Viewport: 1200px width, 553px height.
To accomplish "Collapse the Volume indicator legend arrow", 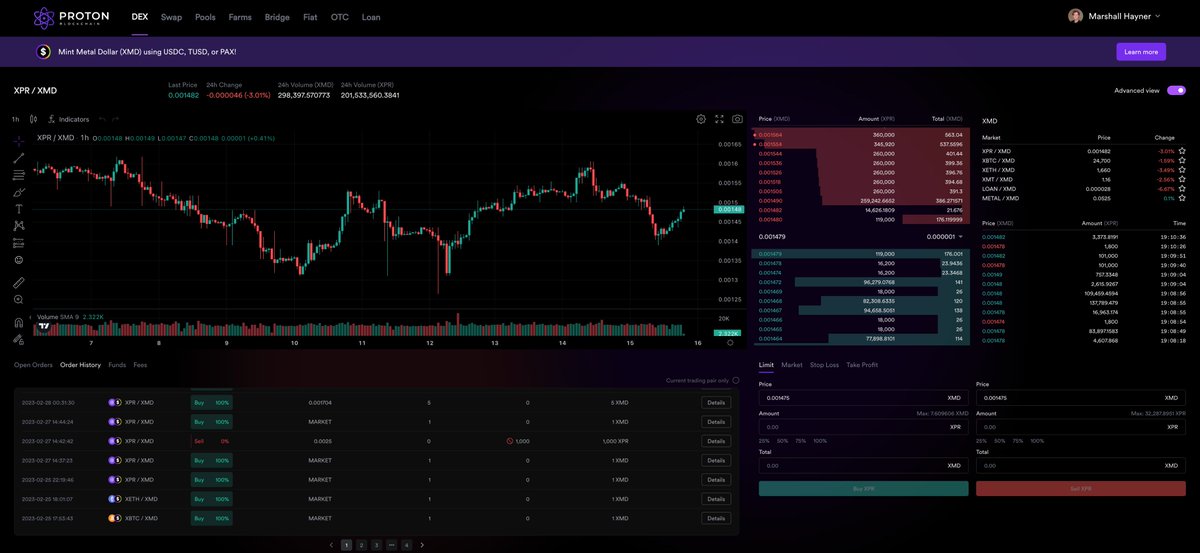I will coord(31,317).
